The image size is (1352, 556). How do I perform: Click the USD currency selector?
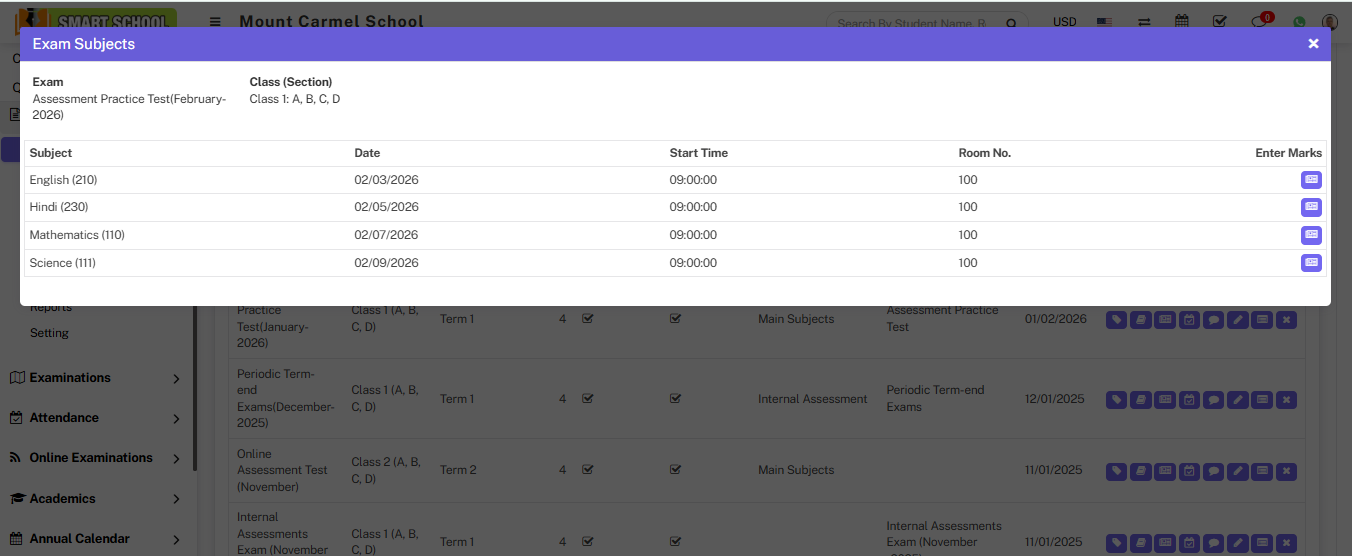[1065, 22]
